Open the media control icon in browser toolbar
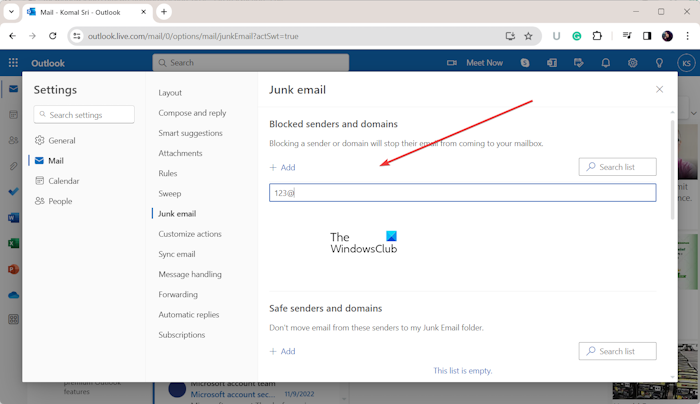Image resolution: width=700 pixels, height=404 pixels. (x=627, y=36)
